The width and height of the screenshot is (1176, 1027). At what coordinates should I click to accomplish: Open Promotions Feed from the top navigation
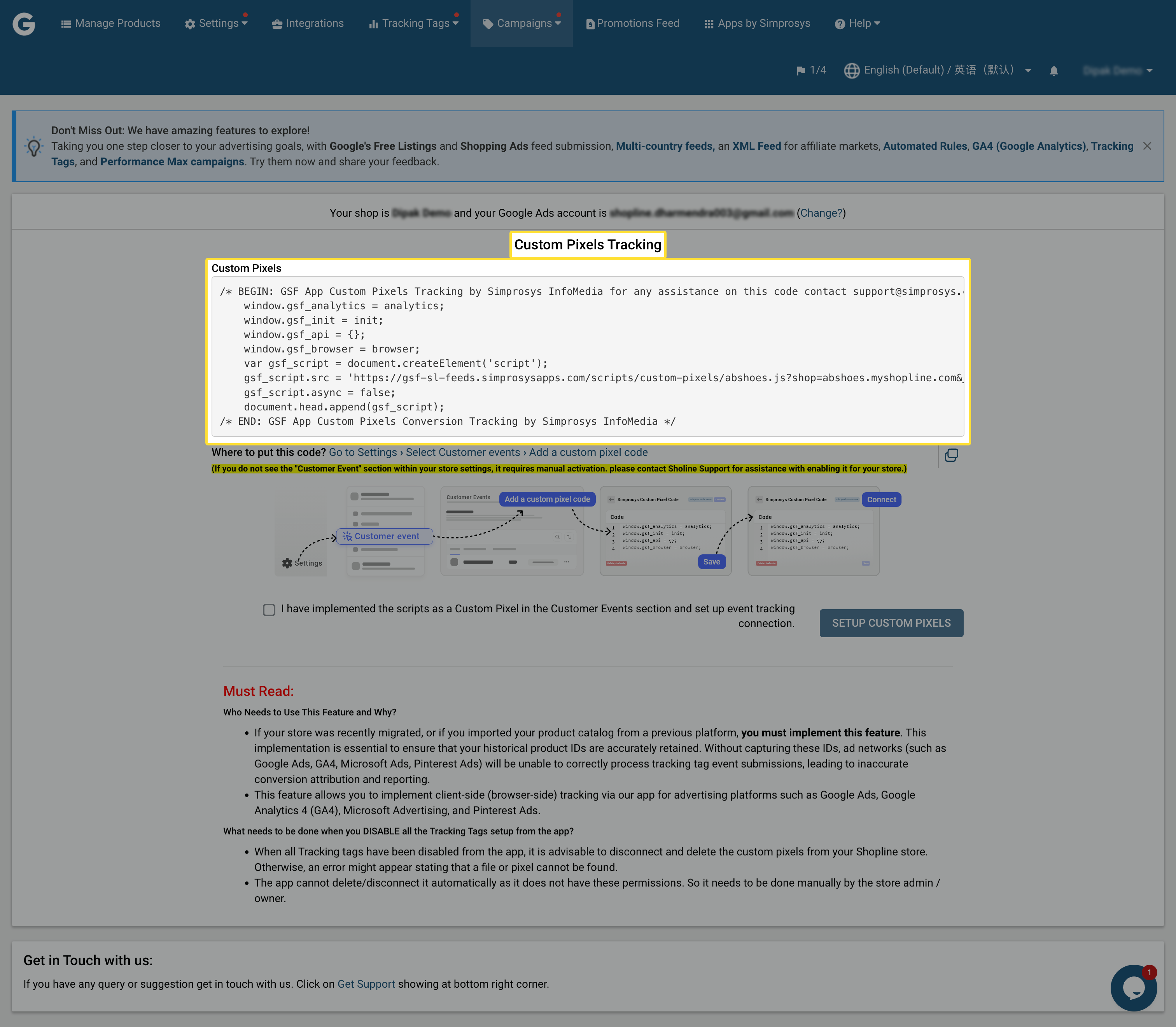click(x=632, y=23)
